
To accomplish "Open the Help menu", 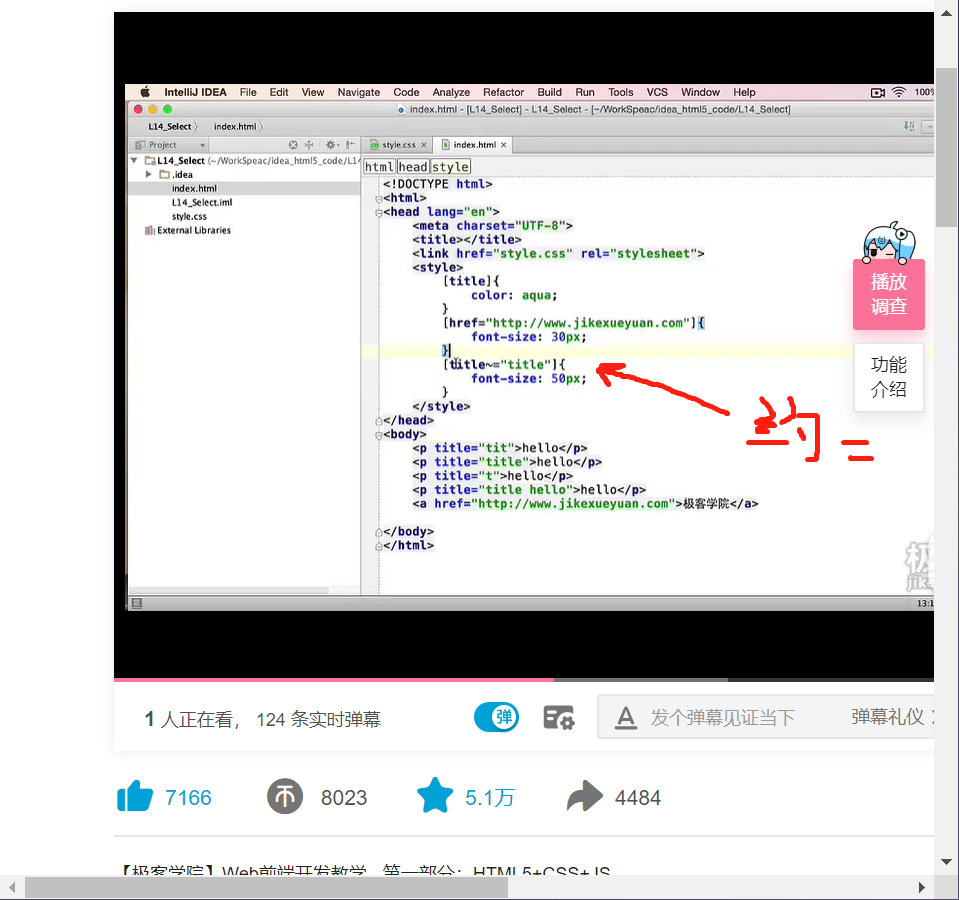I will coord(744,92).
